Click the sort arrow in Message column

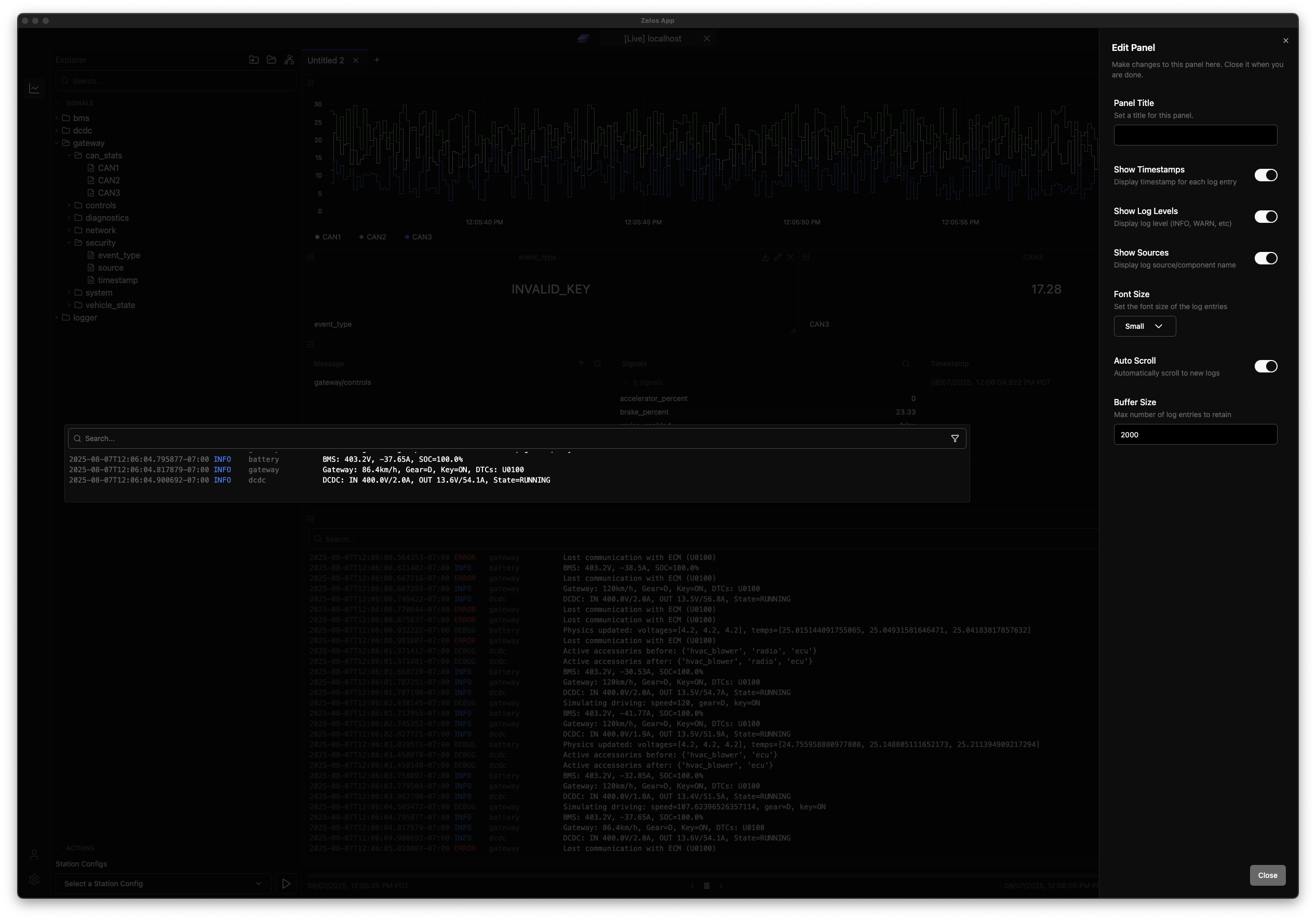[581, 364]
